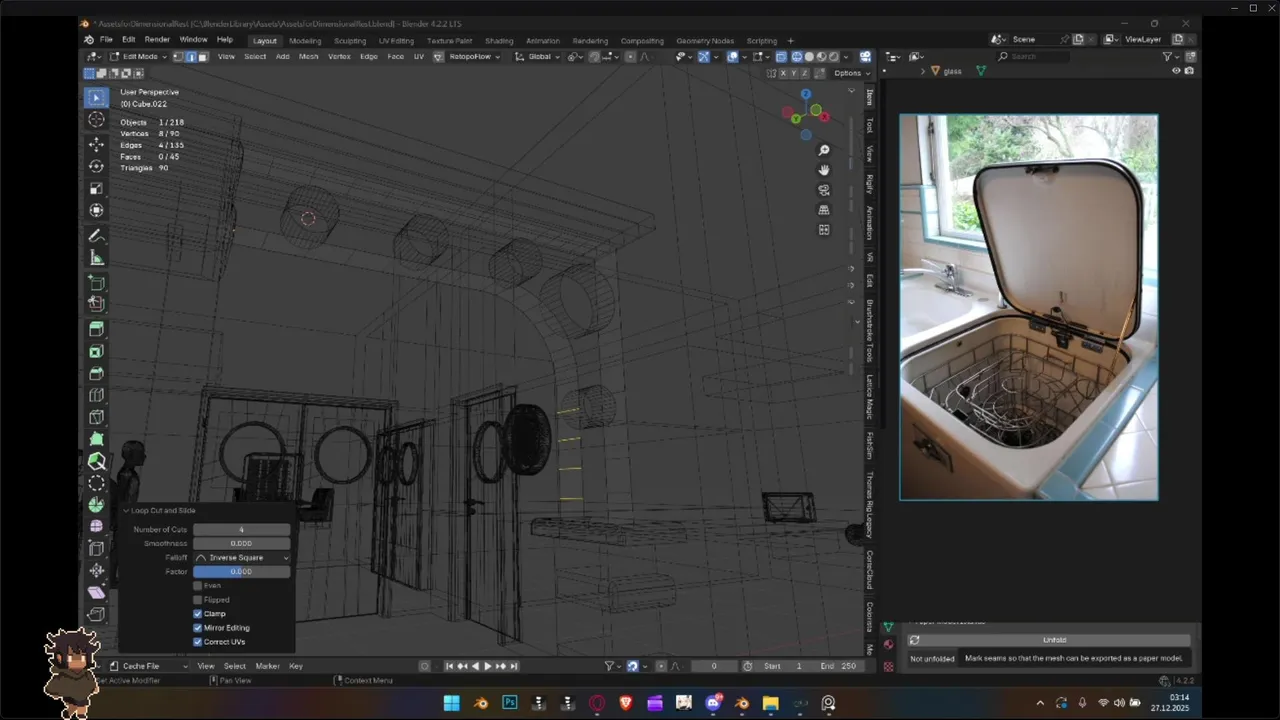Switch to edge select mode
Viewport: 1280px width, 720px height.
click(x=191, y=57)
